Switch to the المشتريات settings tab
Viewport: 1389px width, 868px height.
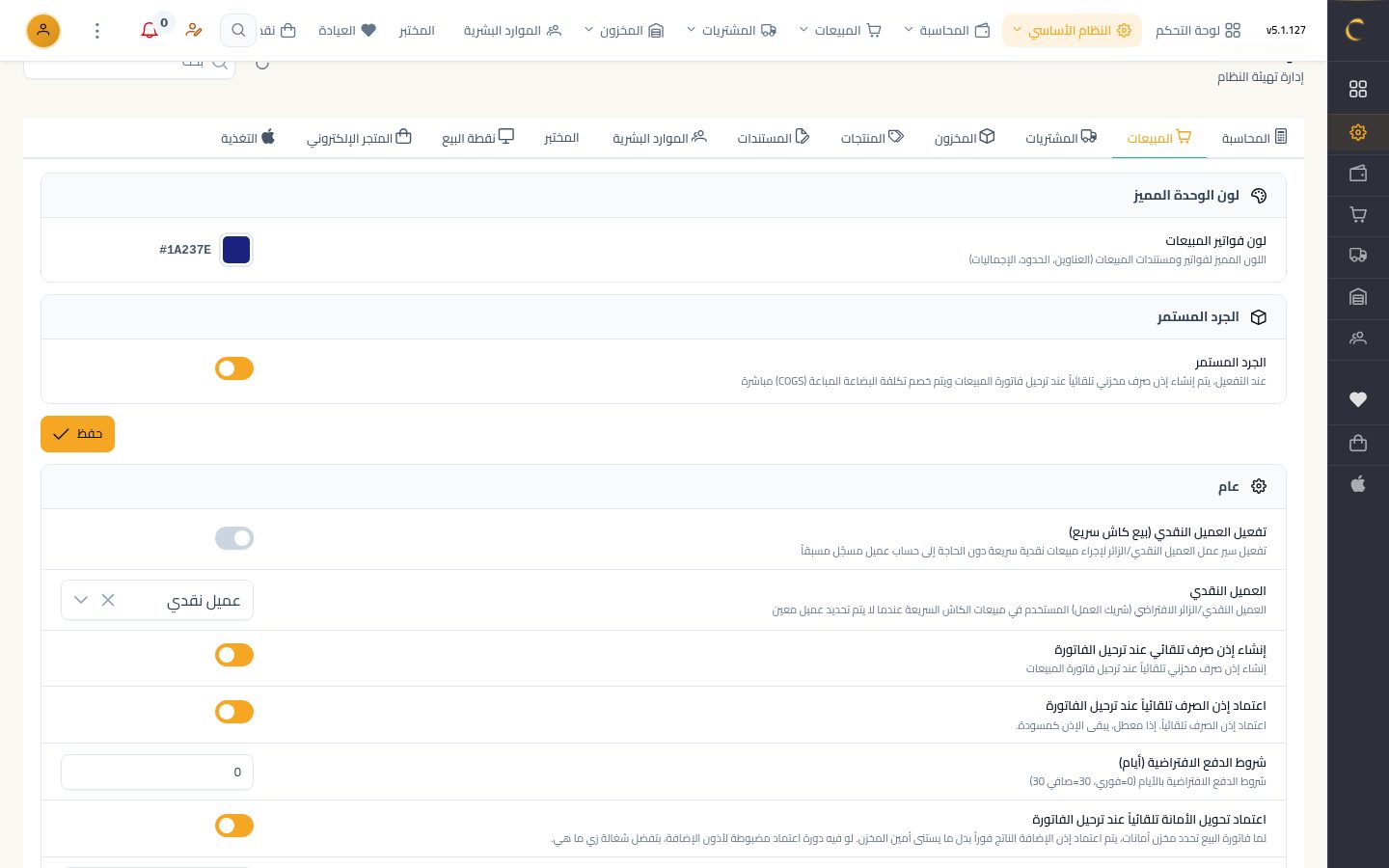pyautogui.click(x=1061, y=138)
